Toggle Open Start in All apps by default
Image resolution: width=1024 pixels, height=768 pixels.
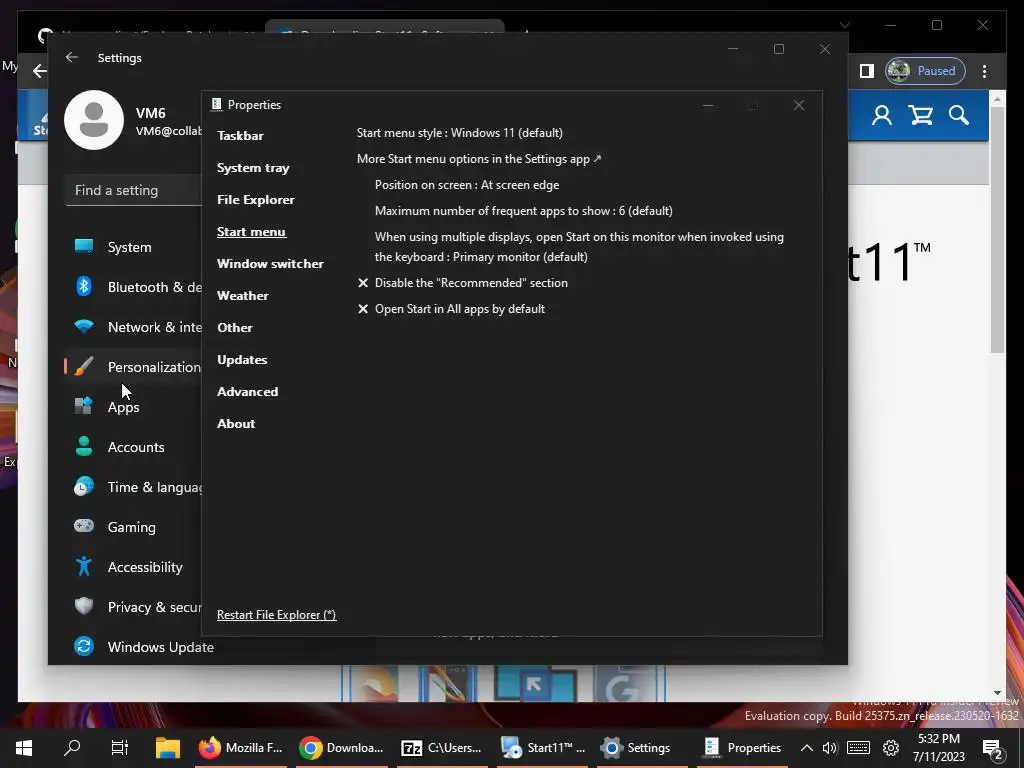(x=451, y=309)
